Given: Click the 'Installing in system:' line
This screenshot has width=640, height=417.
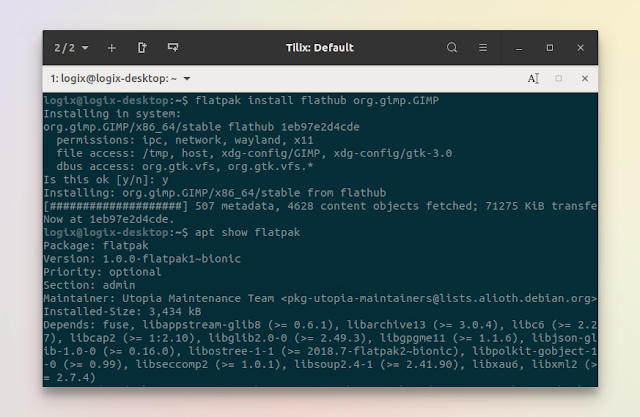Looking at the screenshot, I should (x=112, y=113).
